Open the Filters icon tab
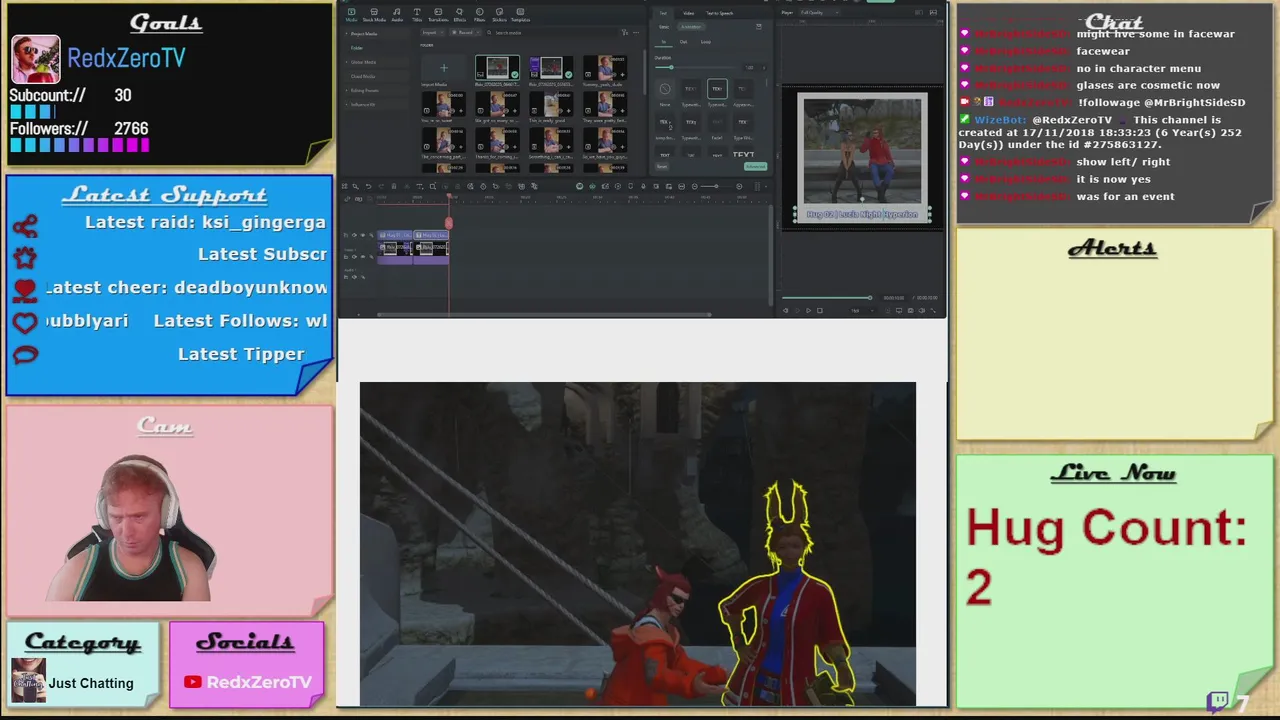The image size is (1280, 720). coord(479,15)
